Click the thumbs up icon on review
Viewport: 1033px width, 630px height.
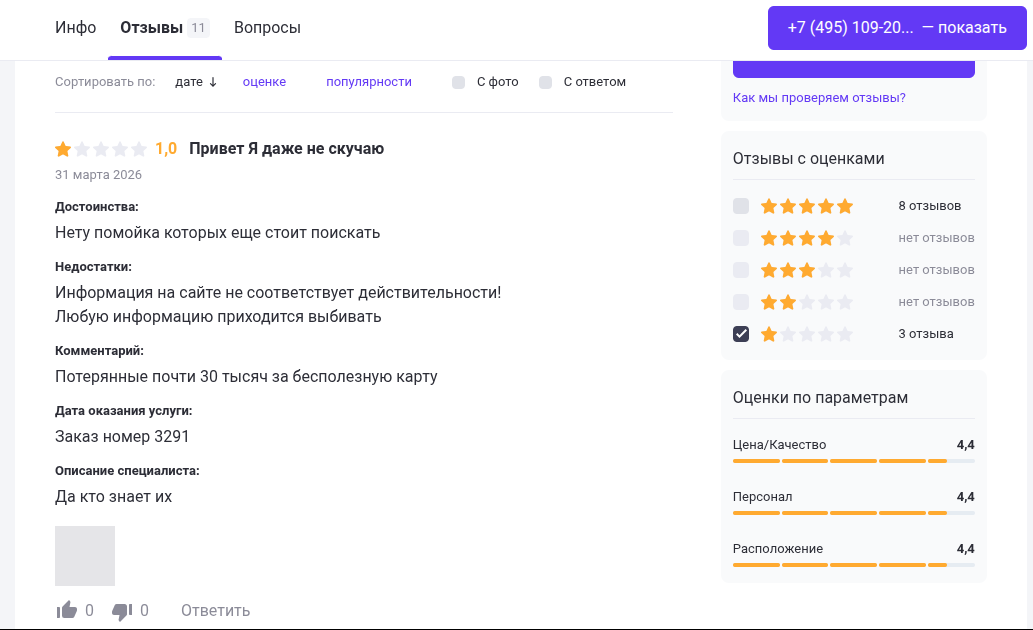67,610
